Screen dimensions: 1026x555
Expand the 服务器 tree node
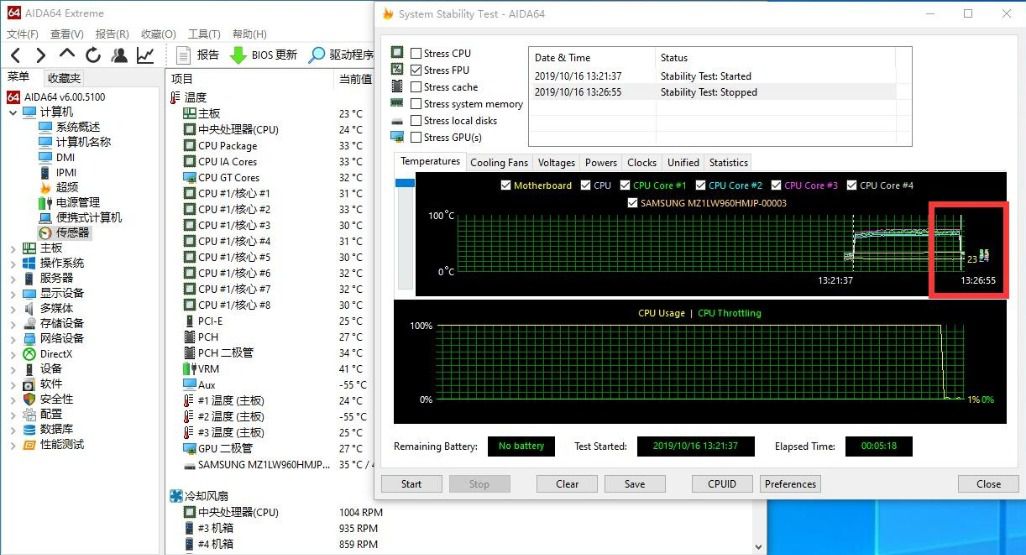coord(13,279)
